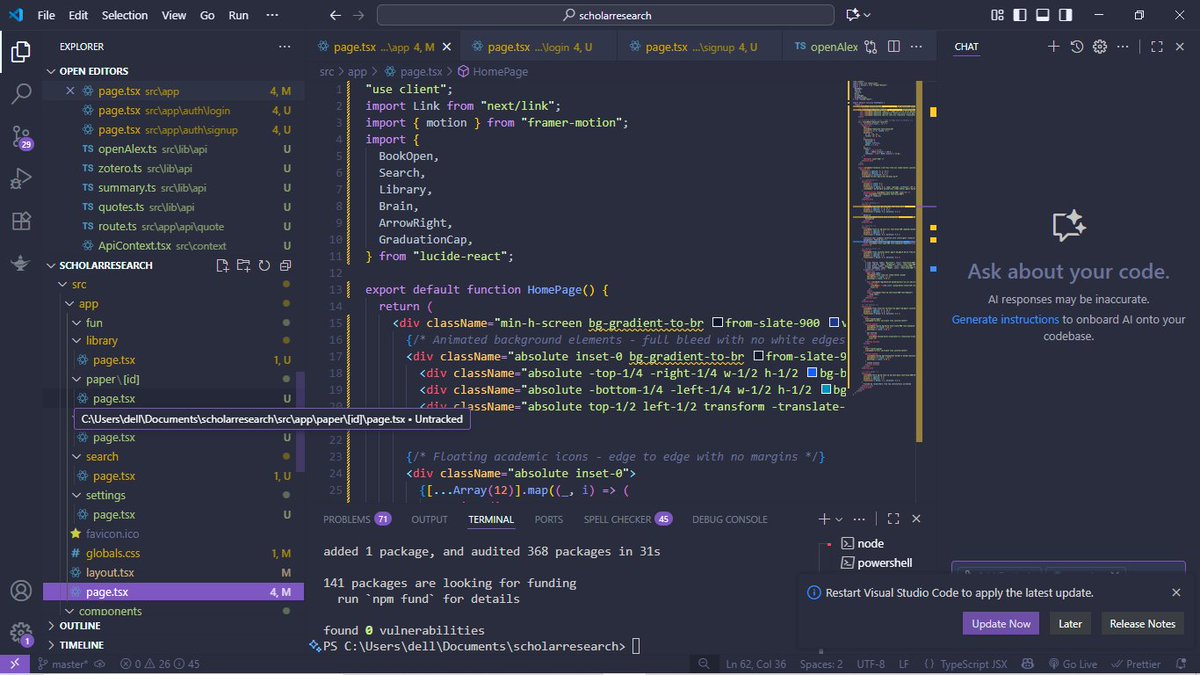The width and height of the screenshot is (1200, 675).
Task: Click Generate instructions link in chat
Action: 1005,319
